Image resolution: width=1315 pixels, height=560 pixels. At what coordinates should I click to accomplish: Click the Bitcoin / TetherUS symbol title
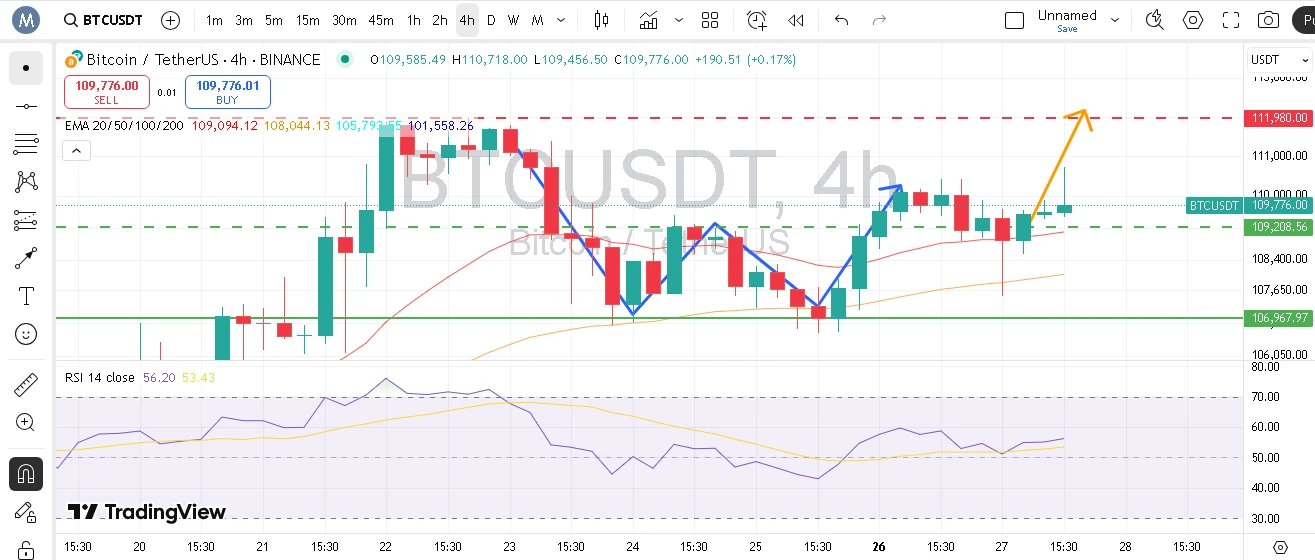[203, 60]
